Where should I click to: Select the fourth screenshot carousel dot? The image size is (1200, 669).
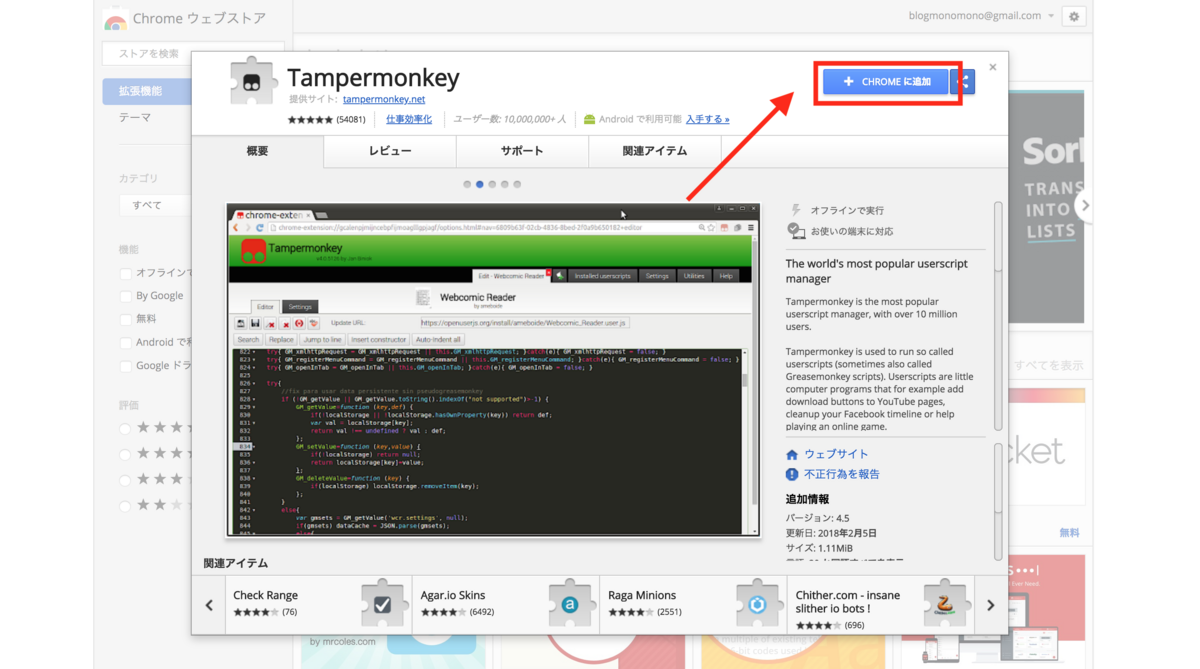click(505, 184)
